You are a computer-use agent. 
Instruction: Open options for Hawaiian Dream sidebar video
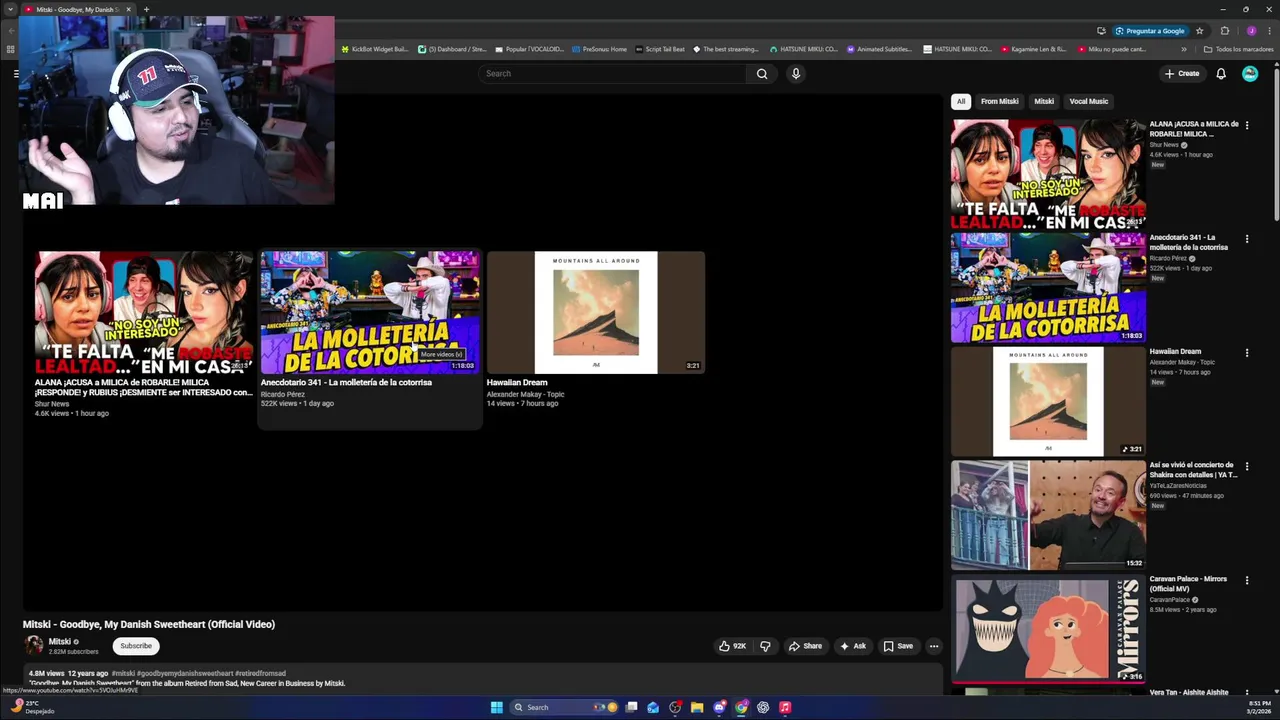(1247, 352)
